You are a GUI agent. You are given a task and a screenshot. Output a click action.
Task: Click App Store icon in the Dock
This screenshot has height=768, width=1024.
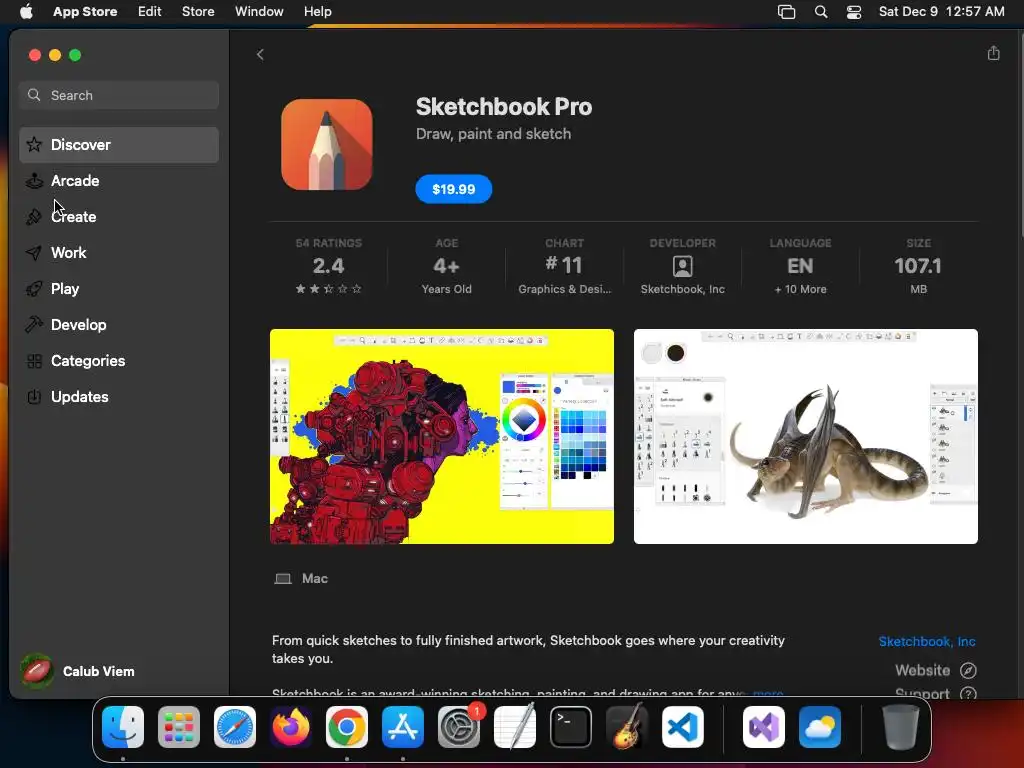(403, 727)
